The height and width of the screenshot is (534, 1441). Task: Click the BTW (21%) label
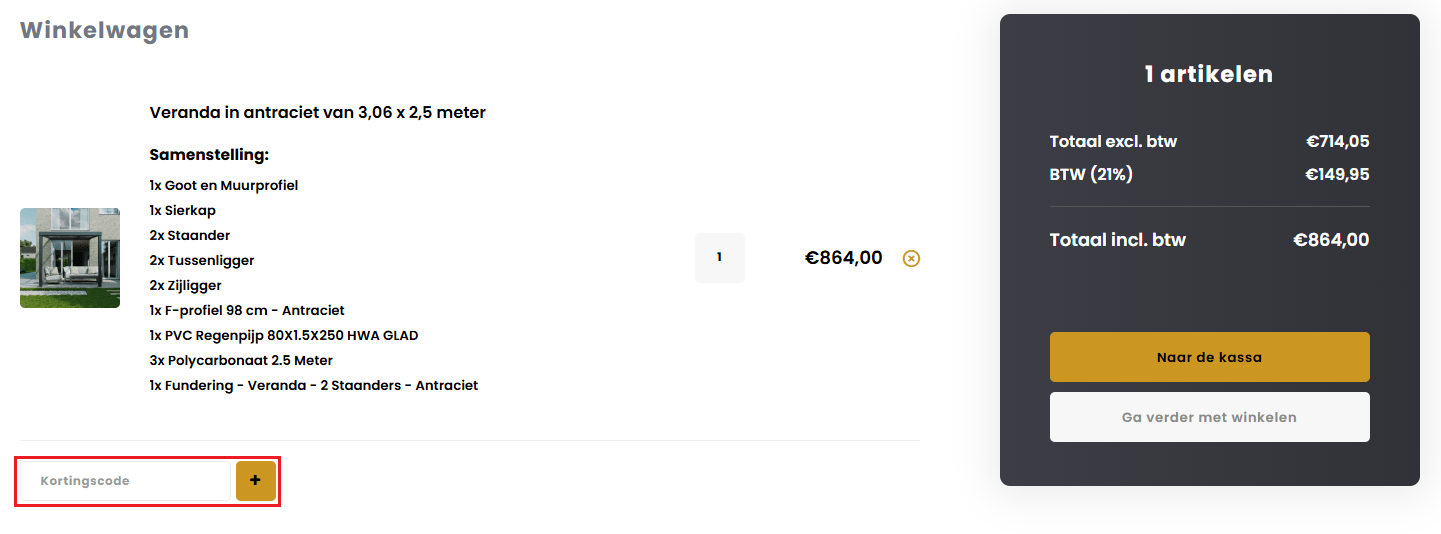pos(1091,175)
